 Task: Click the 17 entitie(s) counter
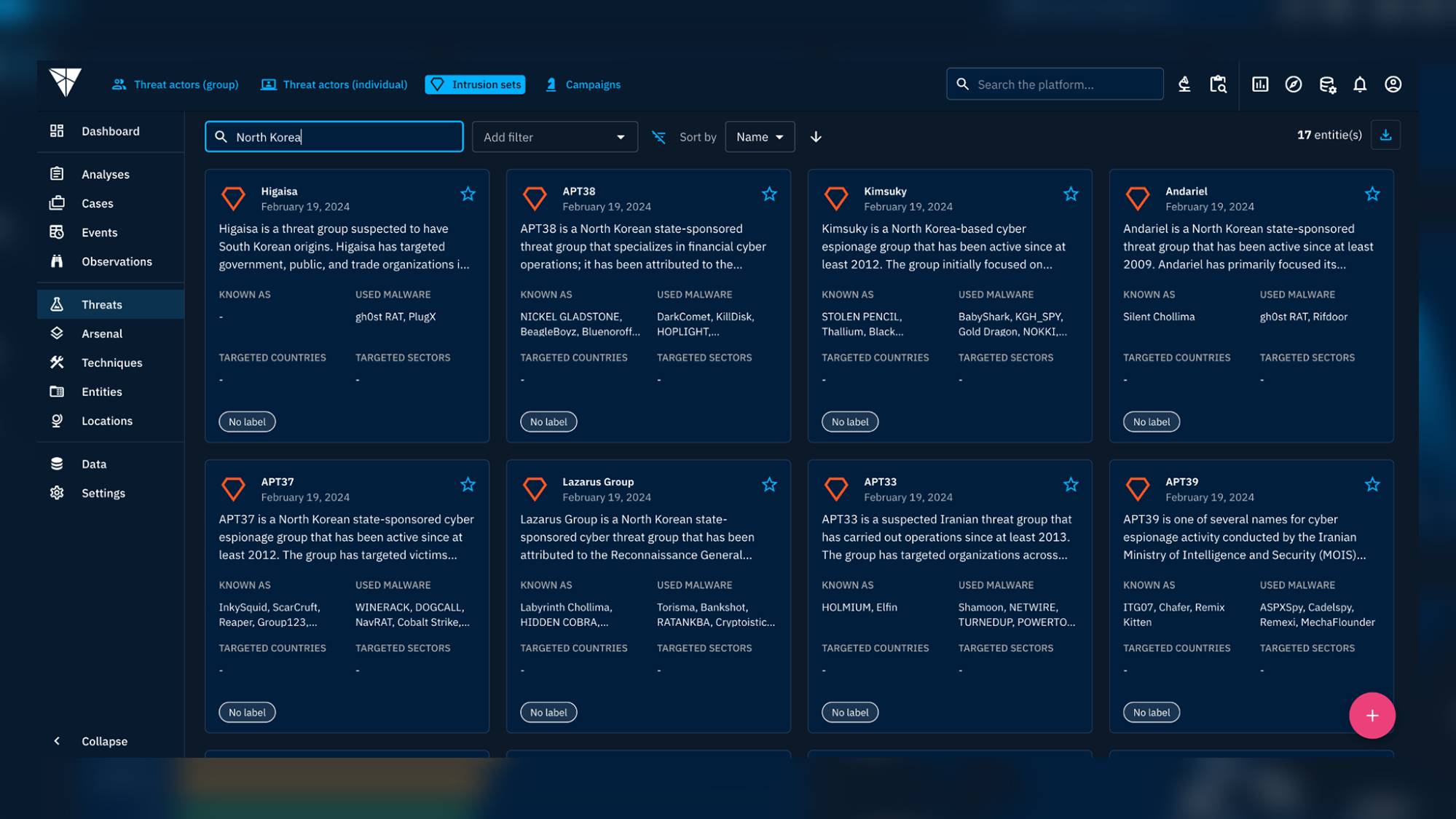[1329, 135]
